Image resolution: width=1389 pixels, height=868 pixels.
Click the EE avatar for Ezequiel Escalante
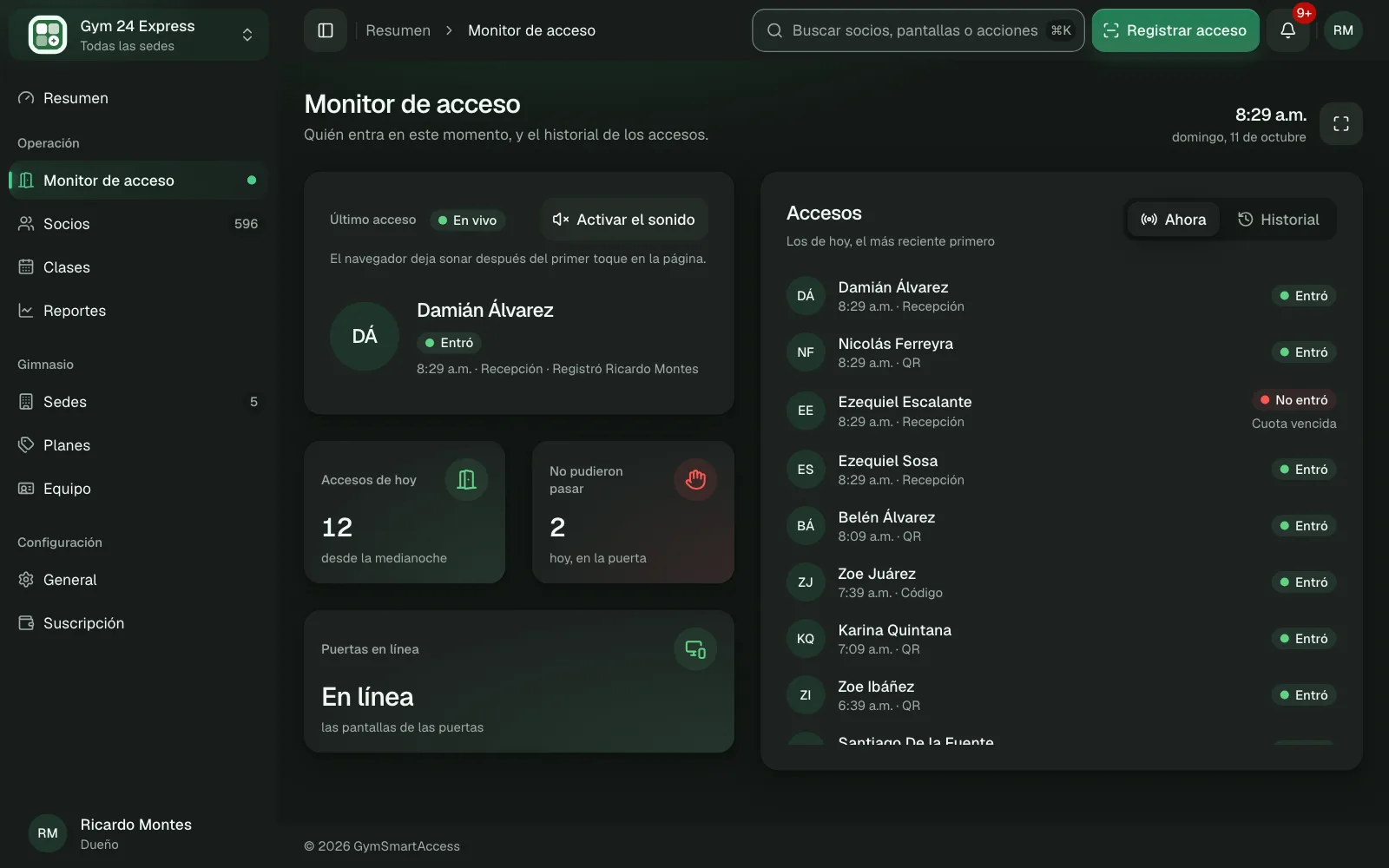point(806,411)
